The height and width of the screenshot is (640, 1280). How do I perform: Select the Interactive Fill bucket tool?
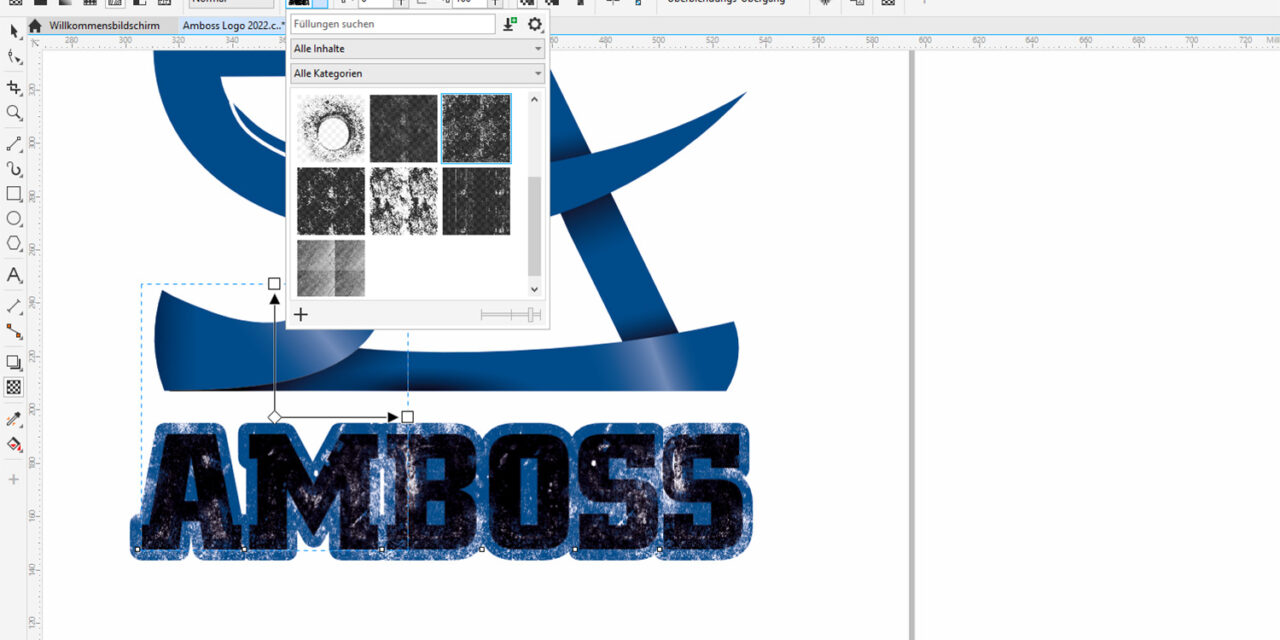14,444
